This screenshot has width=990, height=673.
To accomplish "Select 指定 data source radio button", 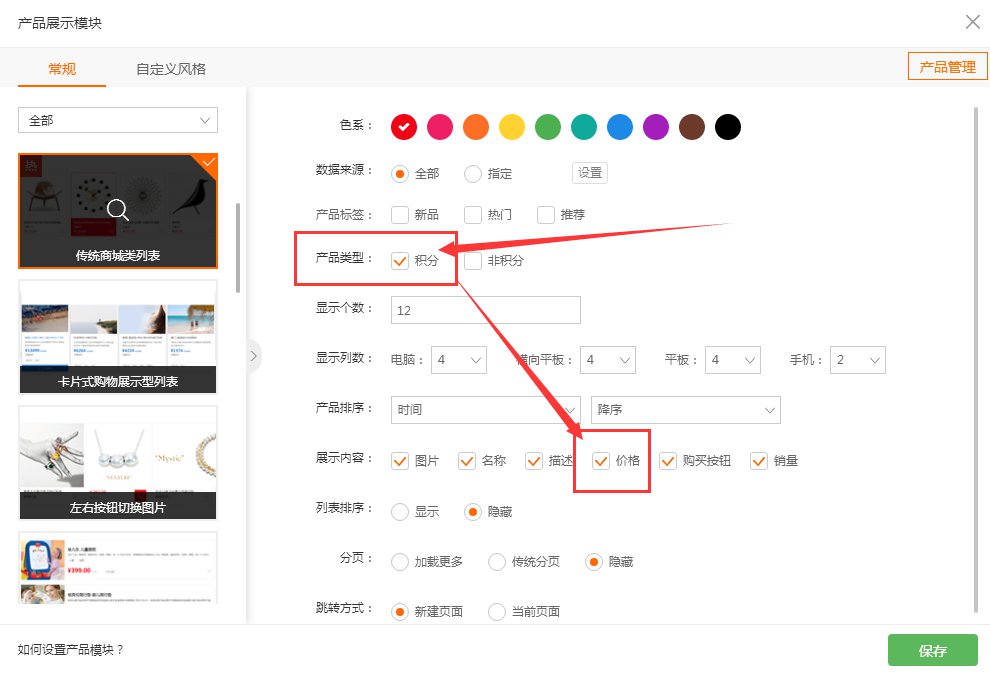I will point(473,174).
